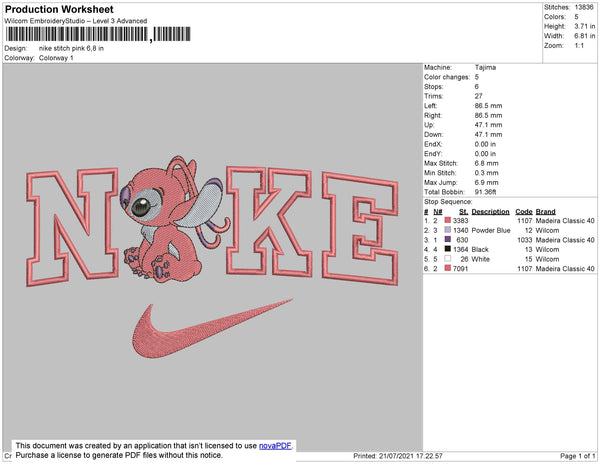Click the pink swoosh logo in the preview
Screen dimensions: 600x464
pyautogui.click(x=213, y=328)
